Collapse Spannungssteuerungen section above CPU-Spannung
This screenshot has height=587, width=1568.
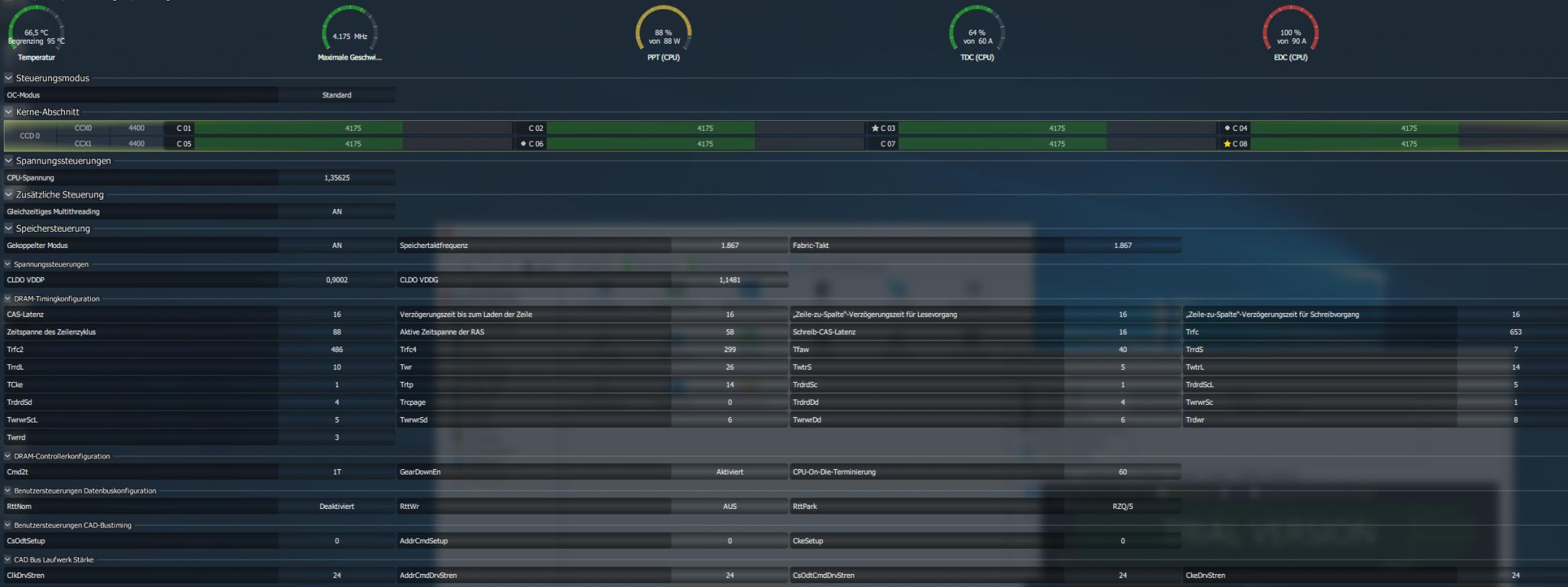8,161
